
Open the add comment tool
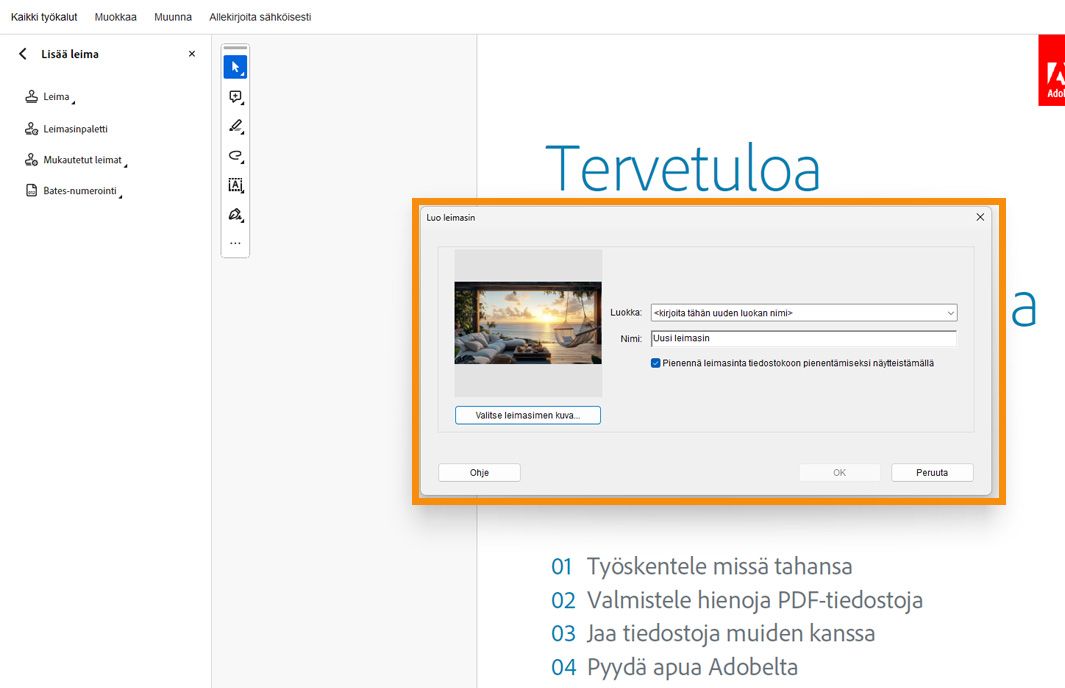(x=234, y=96)
